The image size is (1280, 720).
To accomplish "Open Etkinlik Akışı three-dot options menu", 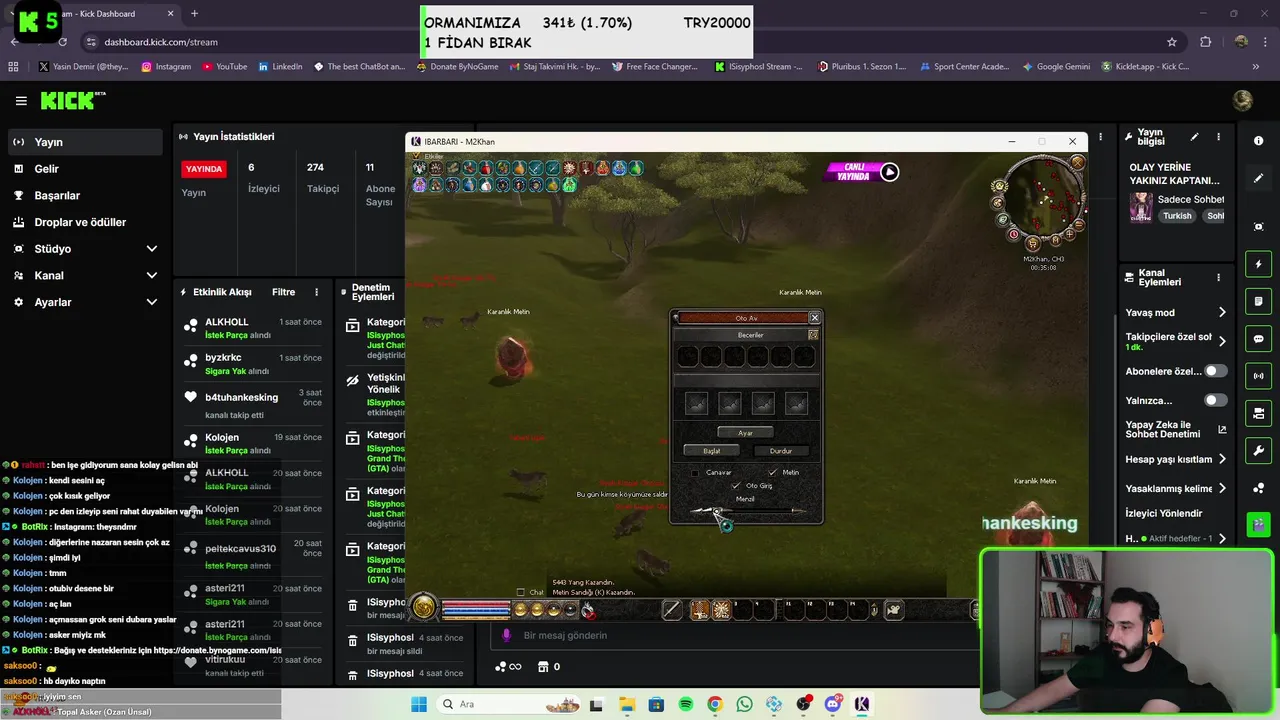I will click(x=317, y=292).
